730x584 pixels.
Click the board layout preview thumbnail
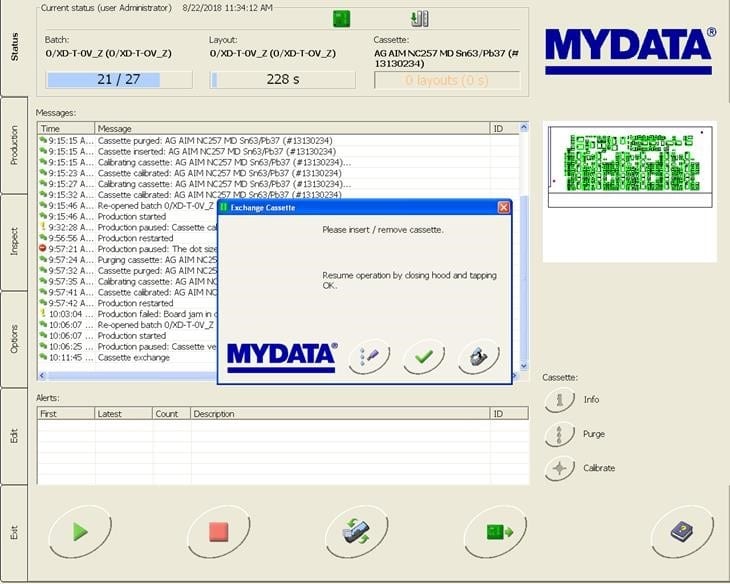pos(630,167)
